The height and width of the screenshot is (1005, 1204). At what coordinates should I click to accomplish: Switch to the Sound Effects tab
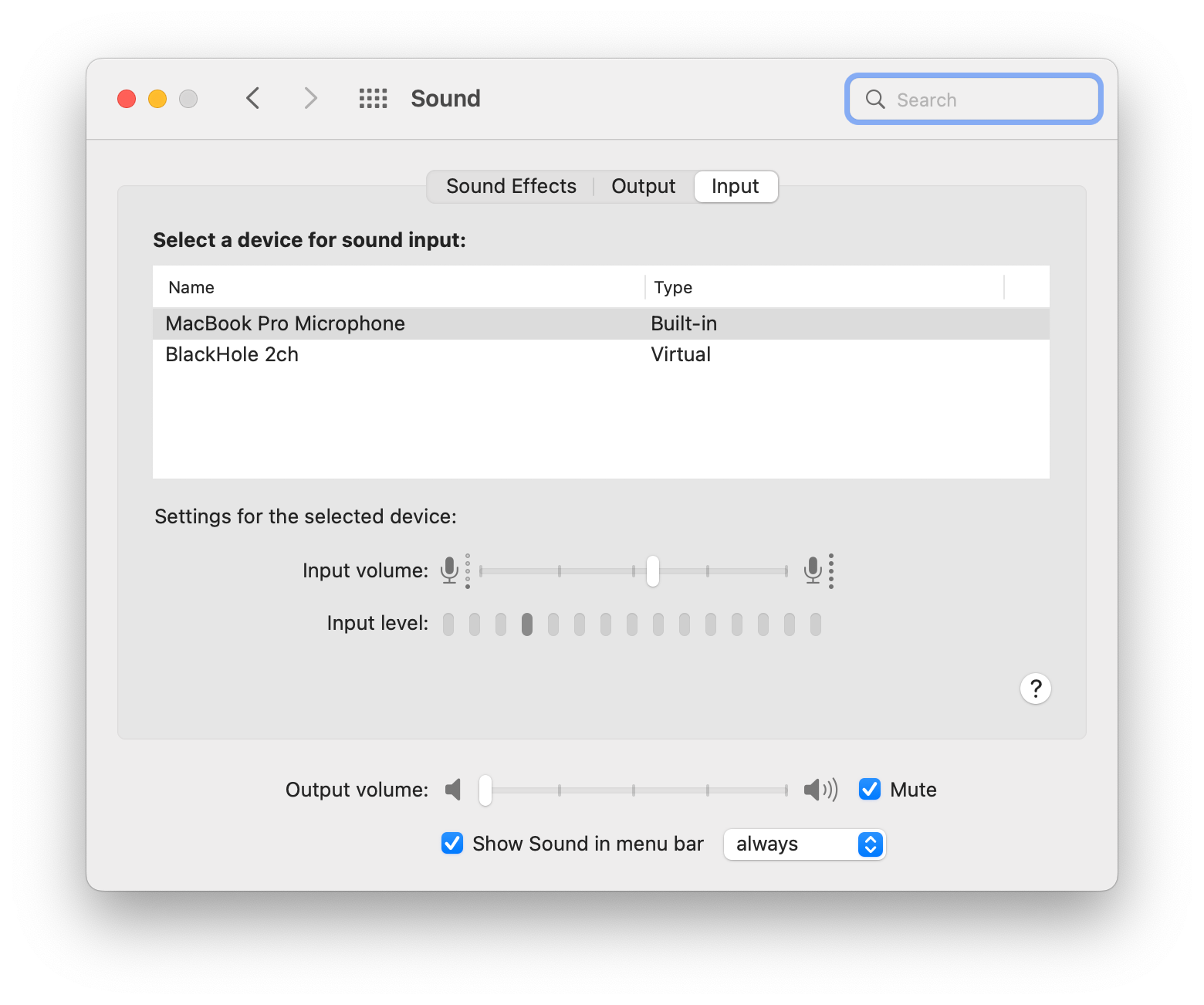click(511, 186)
